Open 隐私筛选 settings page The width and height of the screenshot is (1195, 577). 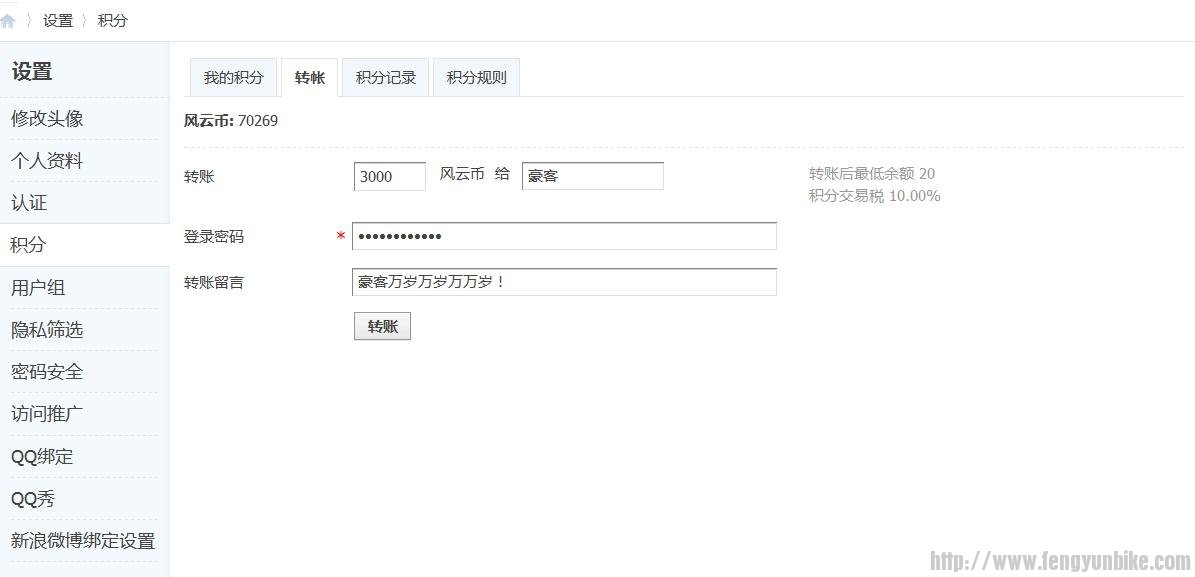point(47,330)
